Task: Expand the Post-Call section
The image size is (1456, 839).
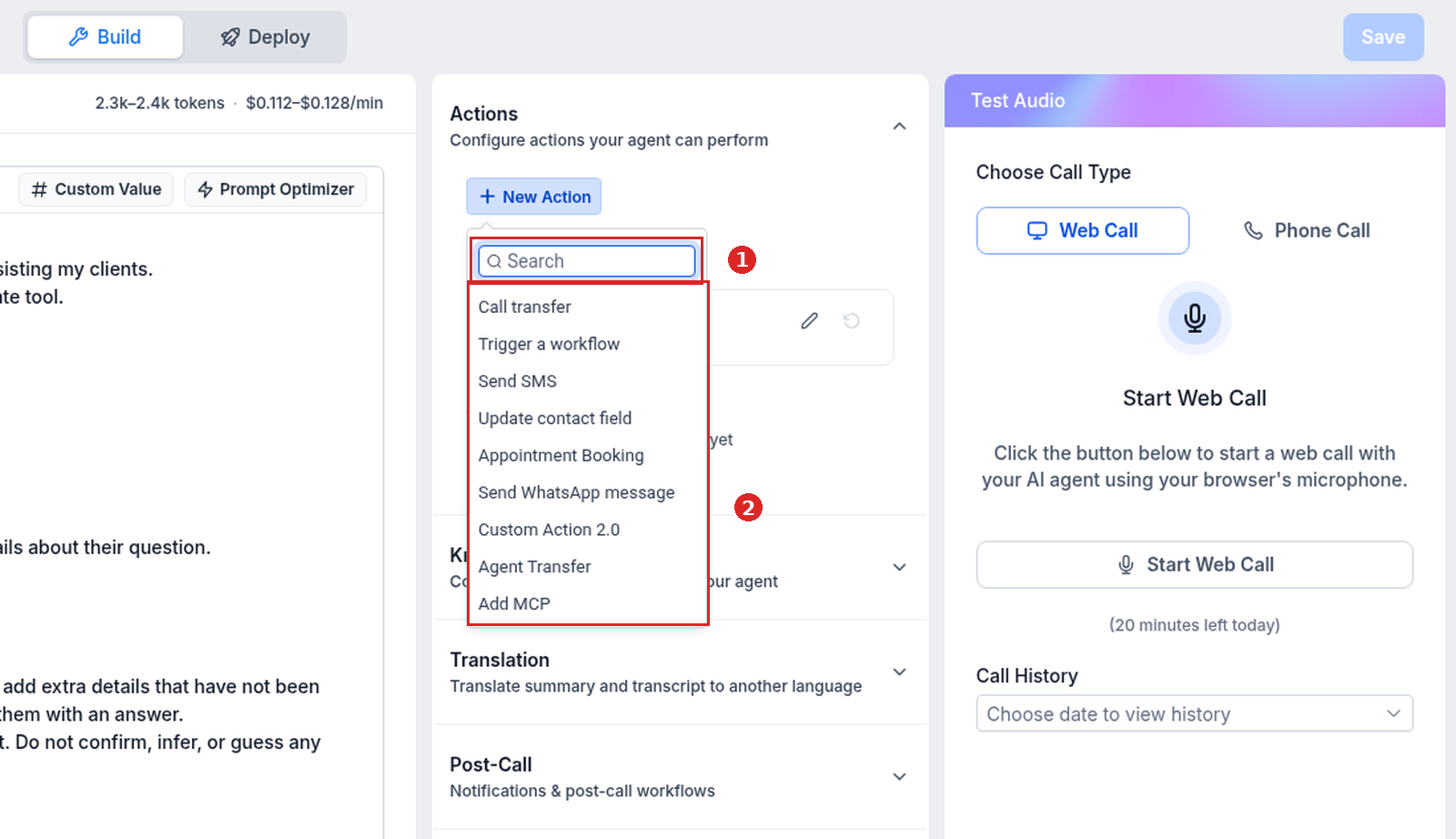Action: [899, 776]
